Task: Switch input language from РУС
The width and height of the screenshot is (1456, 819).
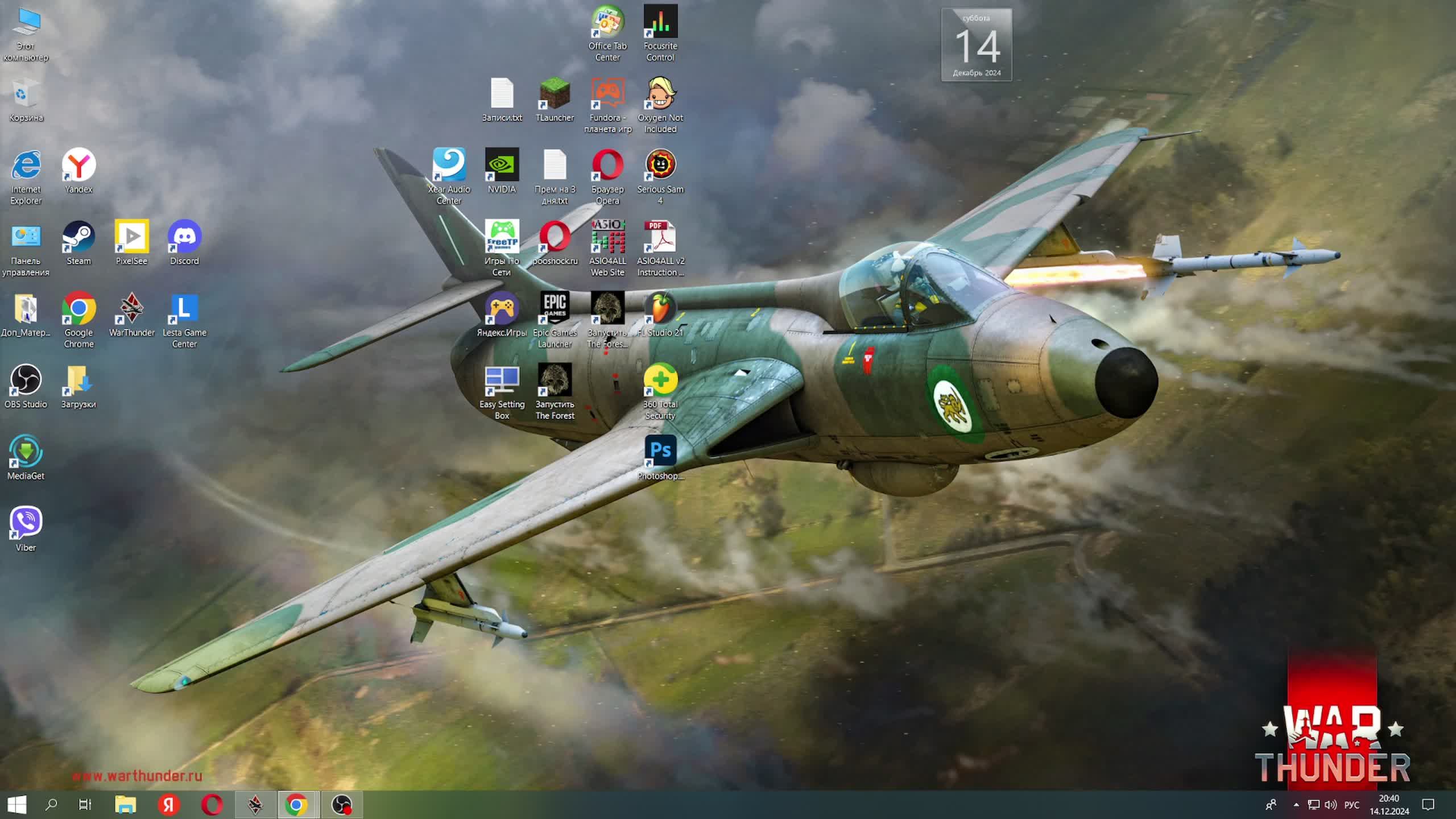Action: point(1351,804)
